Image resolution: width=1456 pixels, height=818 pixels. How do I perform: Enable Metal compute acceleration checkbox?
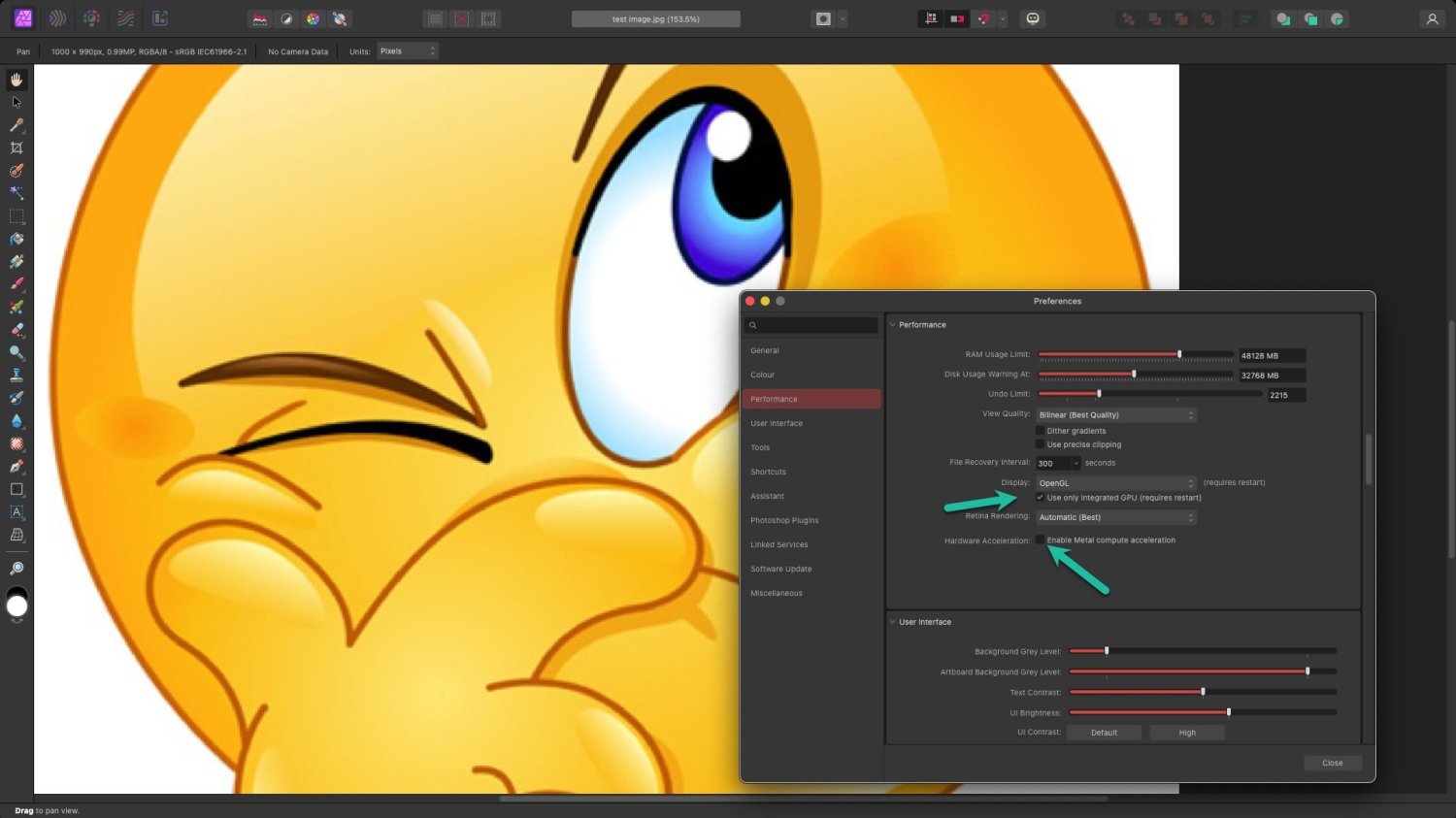point(1040,540)
